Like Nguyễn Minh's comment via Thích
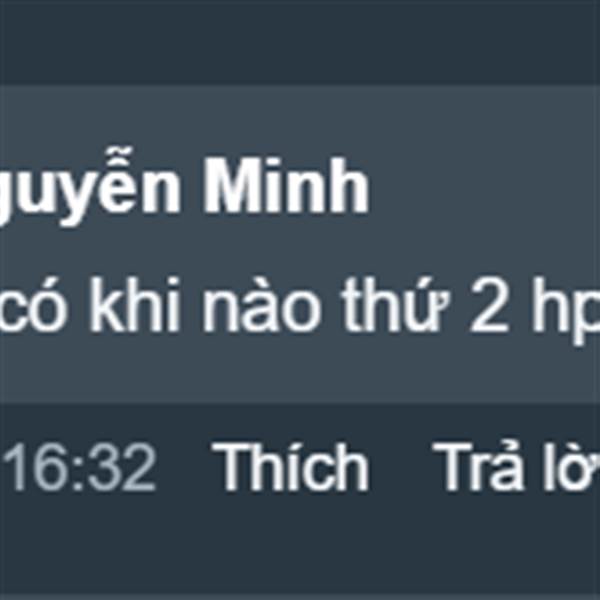Image resolution: width=600 pixels, height=600 pixels. tap(290, 466)
